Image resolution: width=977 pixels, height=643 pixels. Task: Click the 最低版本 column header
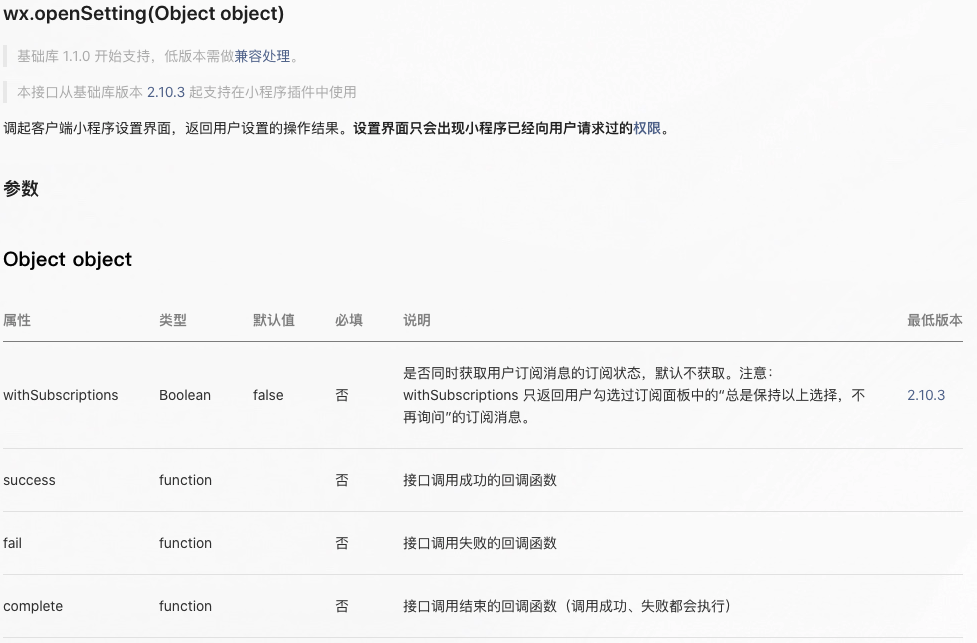click(934, 320)
